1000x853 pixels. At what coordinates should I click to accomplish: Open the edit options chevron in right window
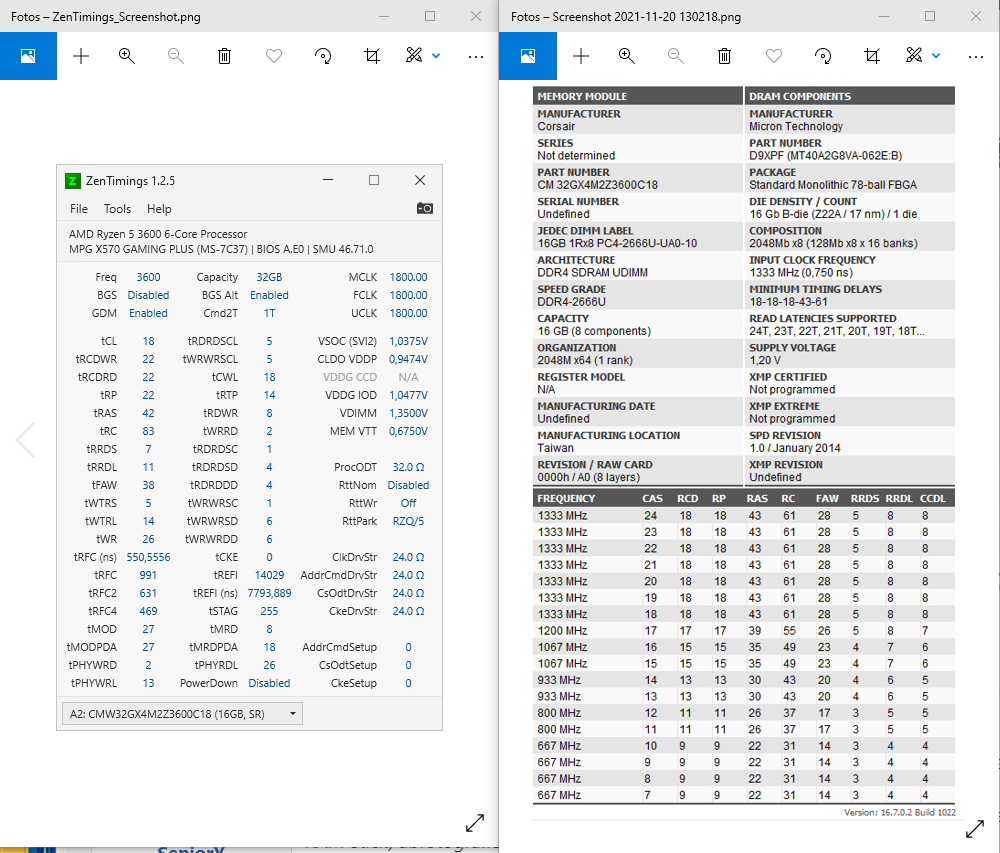(x=938, y=57)
